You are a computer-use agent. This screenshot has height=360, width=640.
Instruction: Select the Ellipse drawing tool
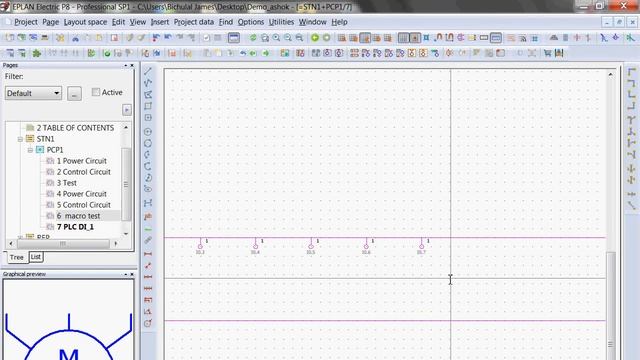[148, 189]
